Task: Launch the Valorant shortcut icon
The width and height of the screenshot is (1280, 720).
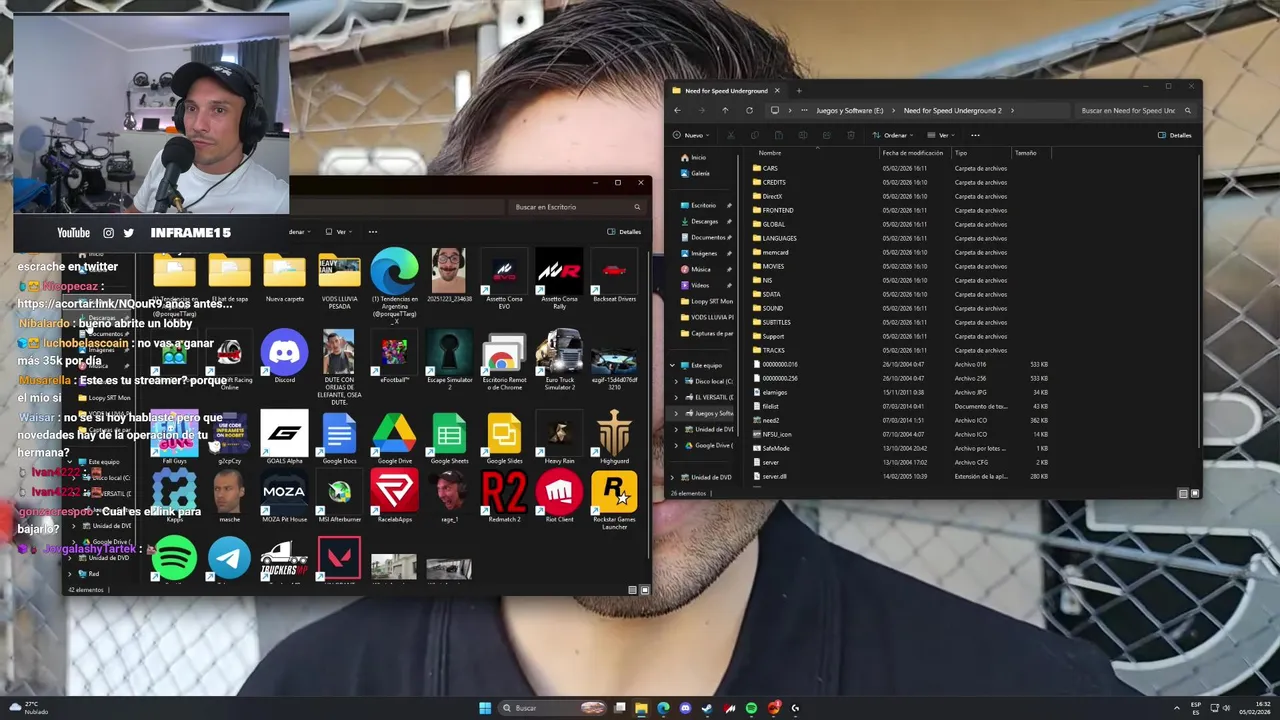Action: click(x=339, y=558)
